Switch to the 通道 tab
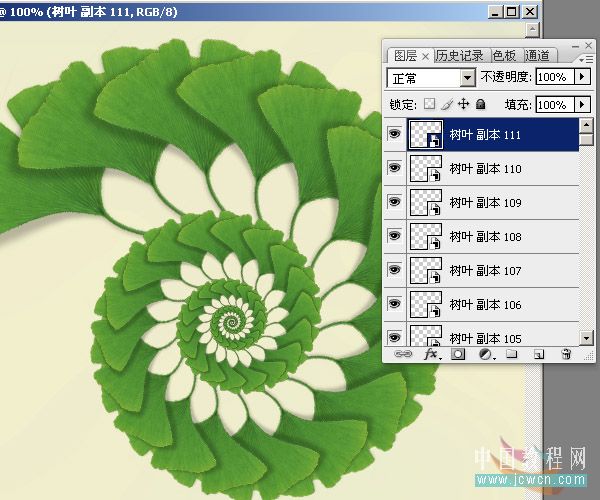 [x=537, y=56]
